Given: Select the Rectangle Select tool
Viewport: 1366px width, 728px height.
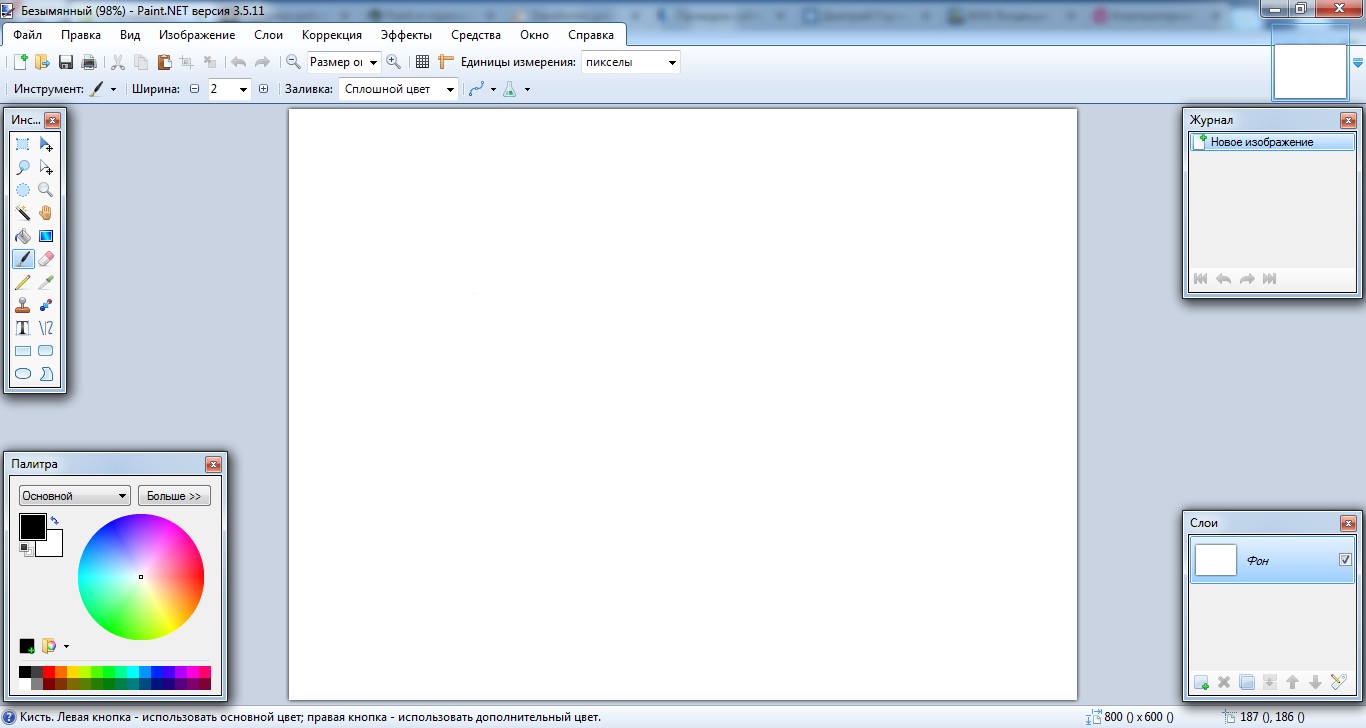Looking at the screenshot, I should coord(22,145).
